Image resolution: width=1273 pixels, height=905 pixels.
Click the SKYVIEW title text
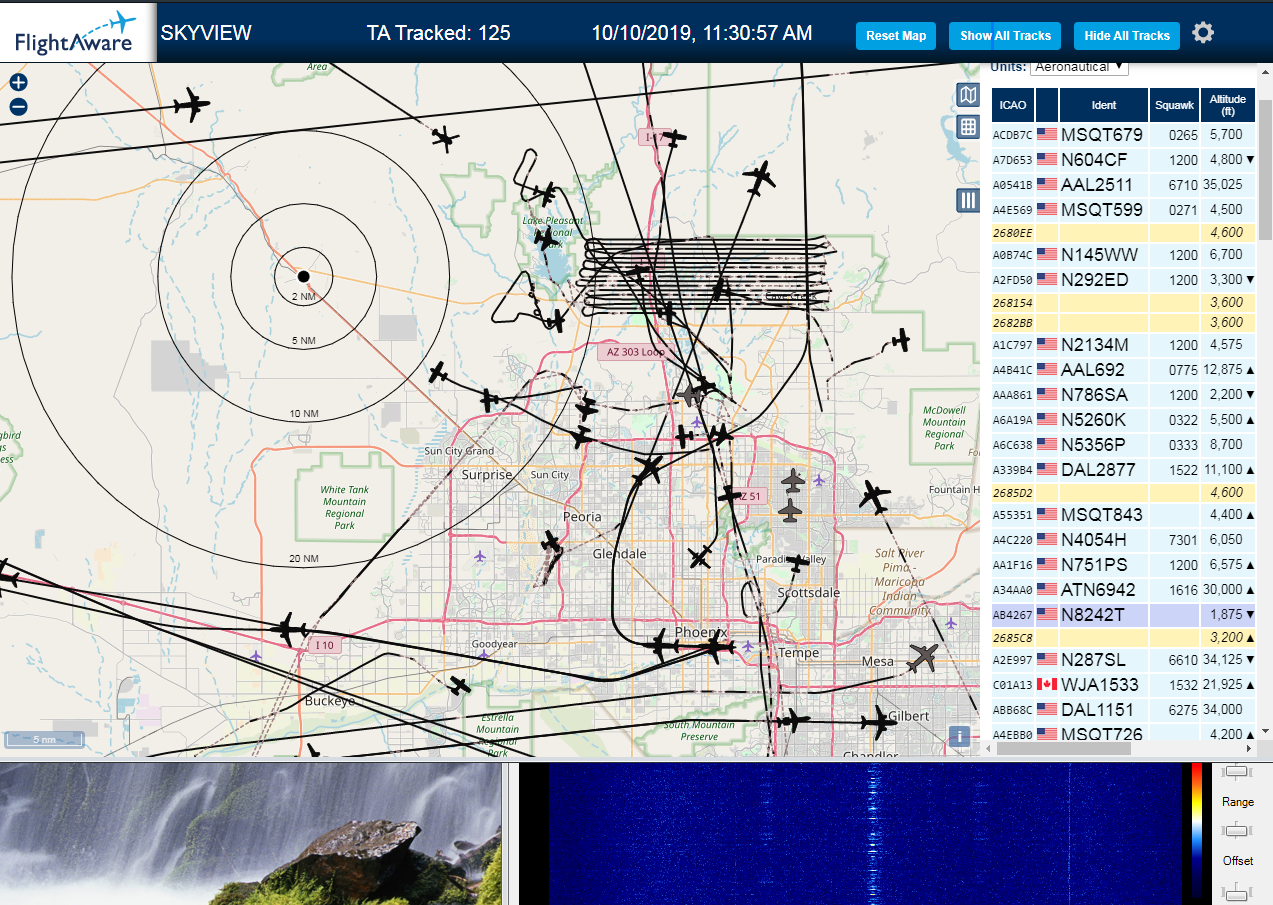tap(206, 33)
